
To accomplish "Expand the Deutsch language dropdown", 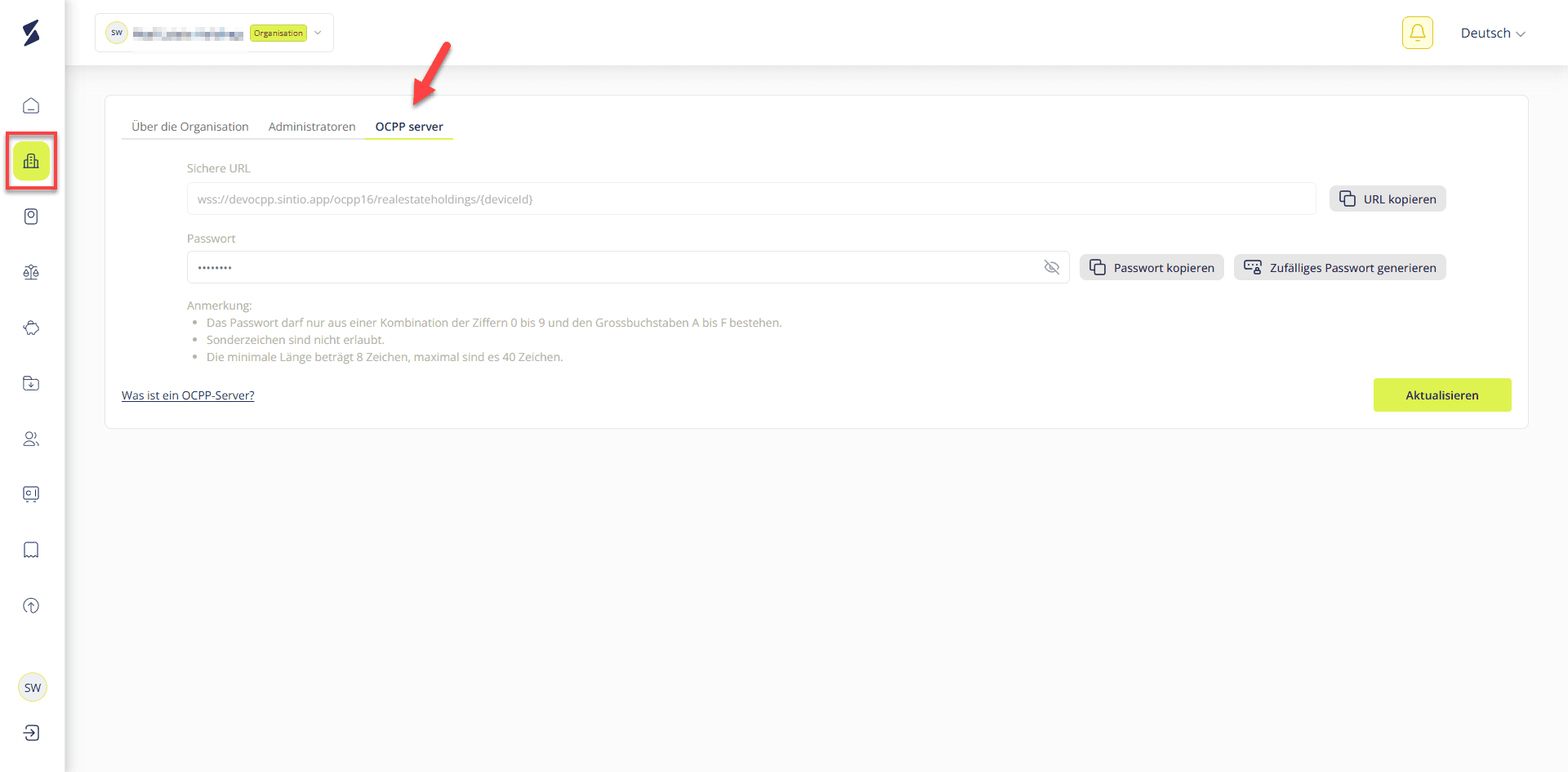I will point(1492,33).
